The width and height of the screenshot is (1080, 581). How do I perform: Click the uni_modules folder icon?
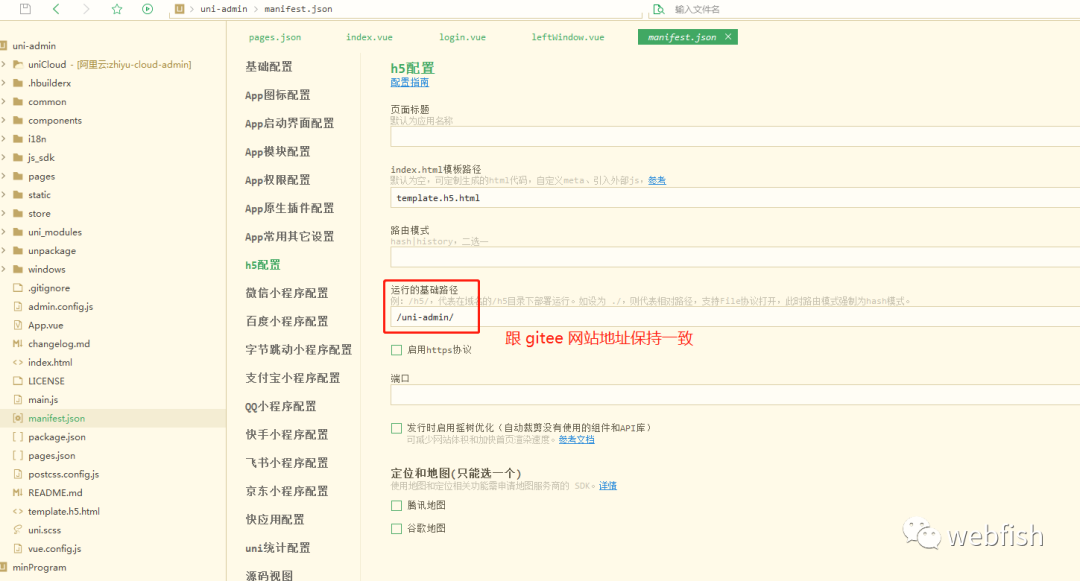click(18, 232)
